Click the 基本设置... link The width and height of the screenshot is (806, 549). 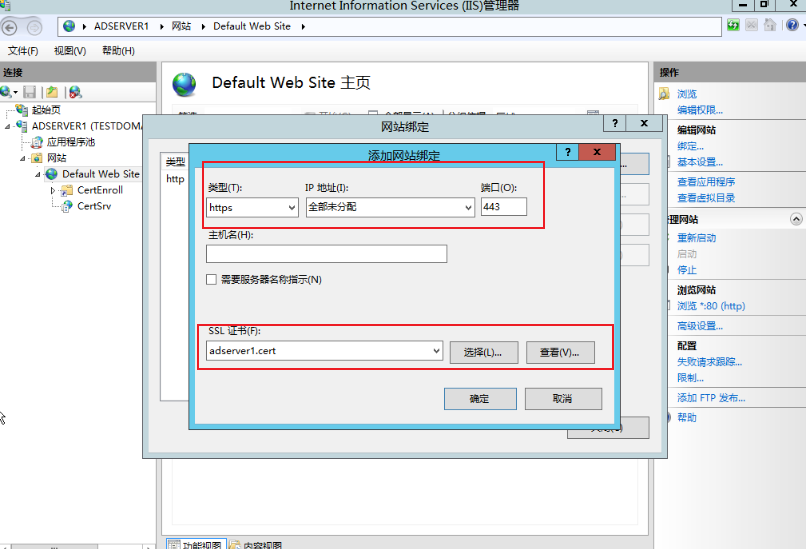(700, 162)
